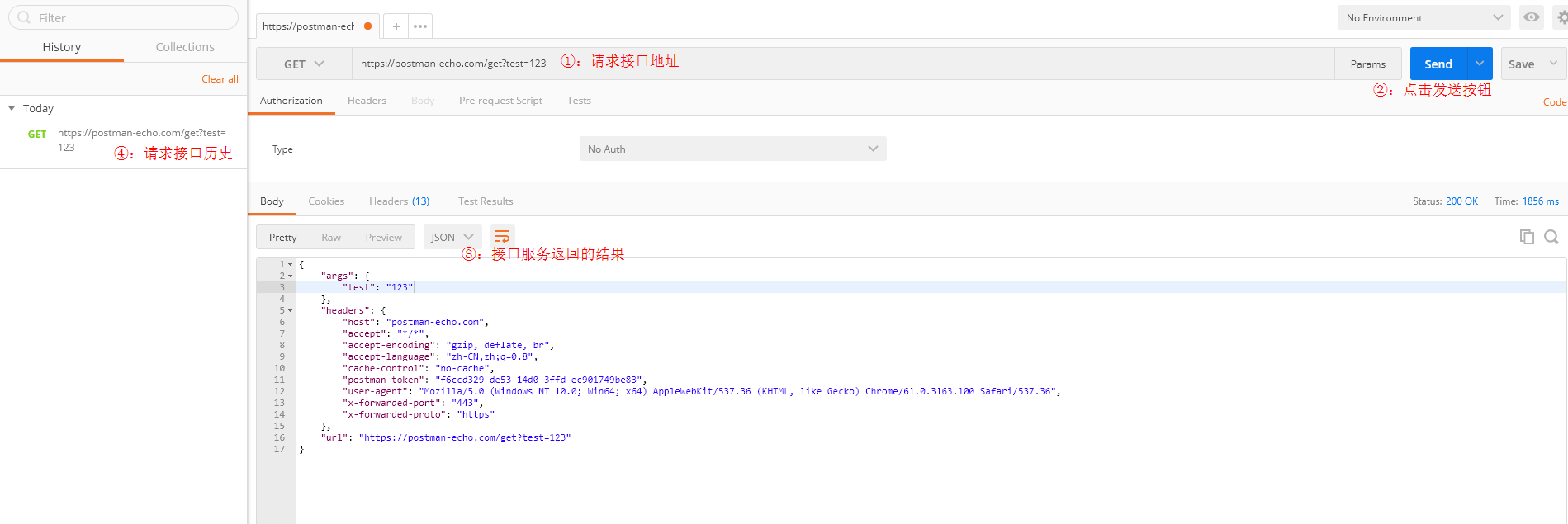
Task: Click the search icon in the Filter box
Action: [24, 17]
